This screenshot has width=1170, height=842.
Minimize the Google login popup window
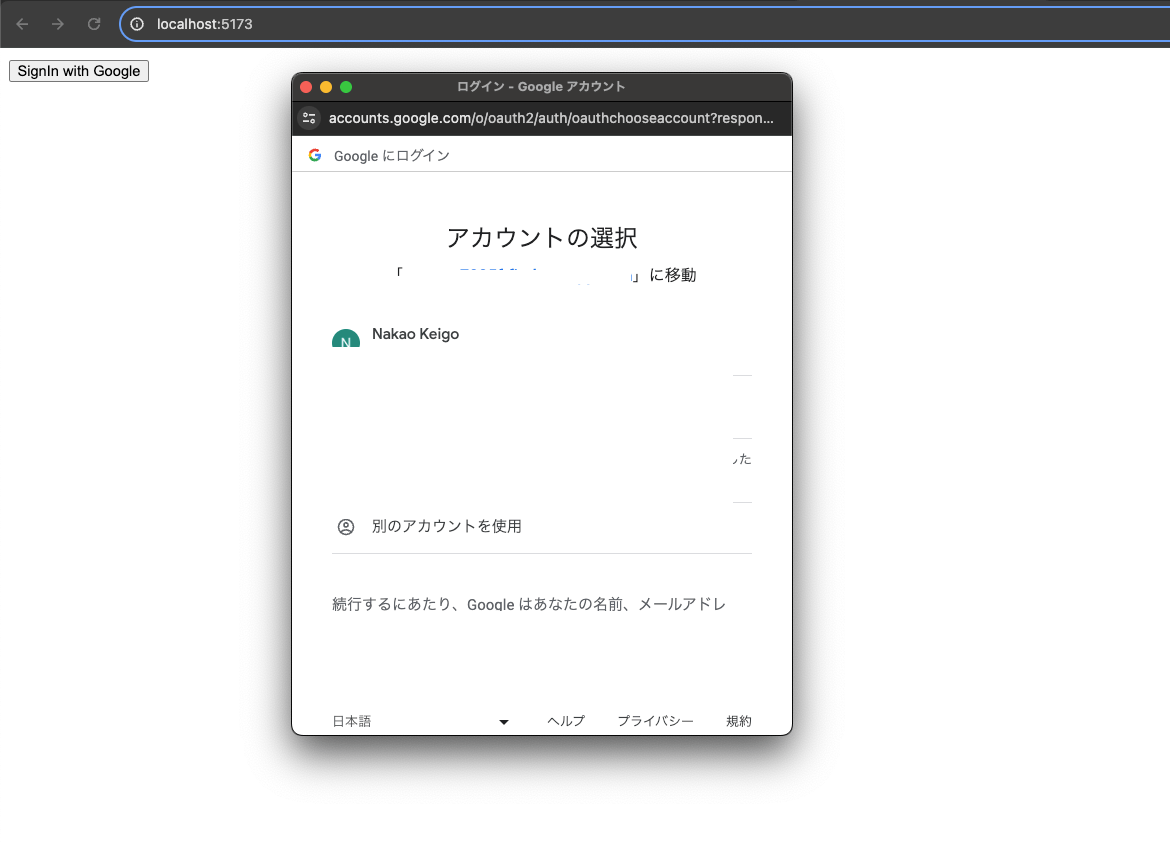(x=326, y=87)
